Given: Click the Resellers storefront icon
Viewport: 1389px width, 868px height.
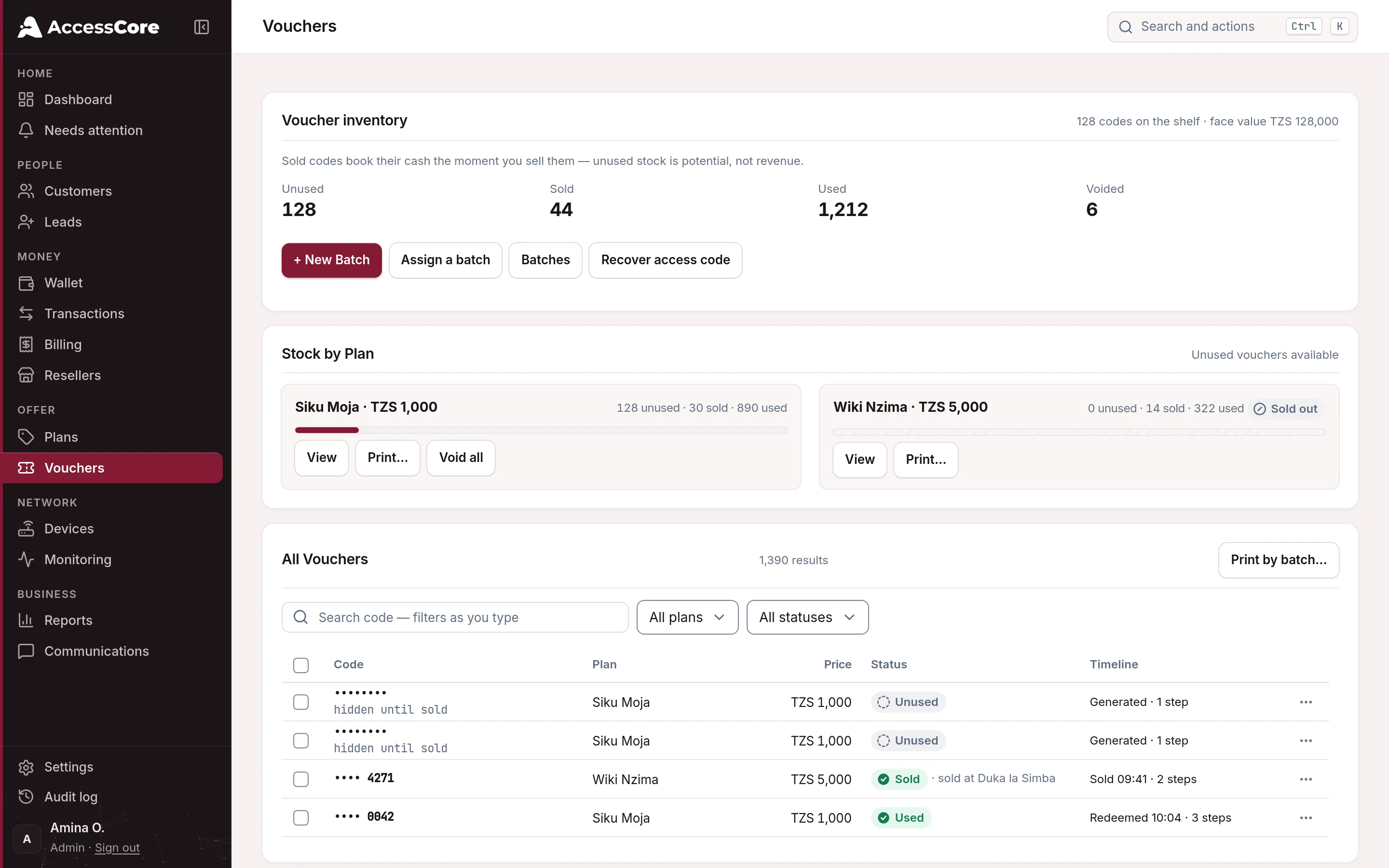Looking at the screenshot, I should click(x=26, y=376).
